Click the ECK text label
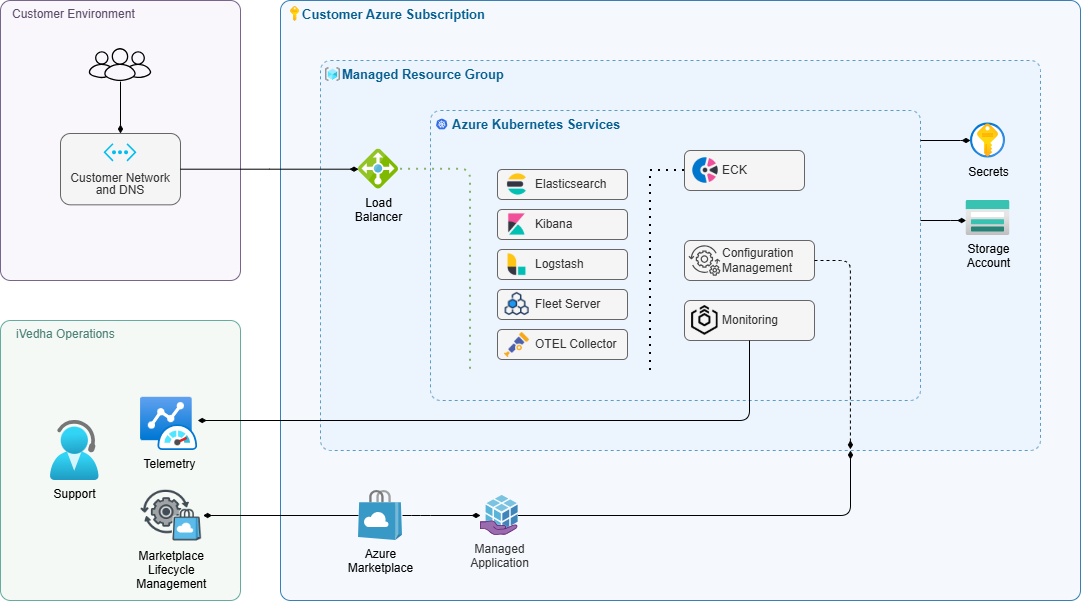This screenshot has height=602, width=1082. tap(734, 170)
